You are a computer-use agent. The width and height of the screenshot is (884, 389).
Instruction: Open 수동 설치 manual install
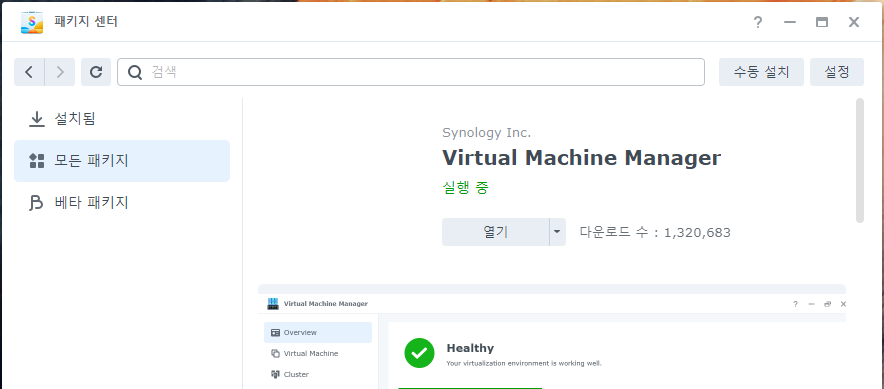[761, 72]
